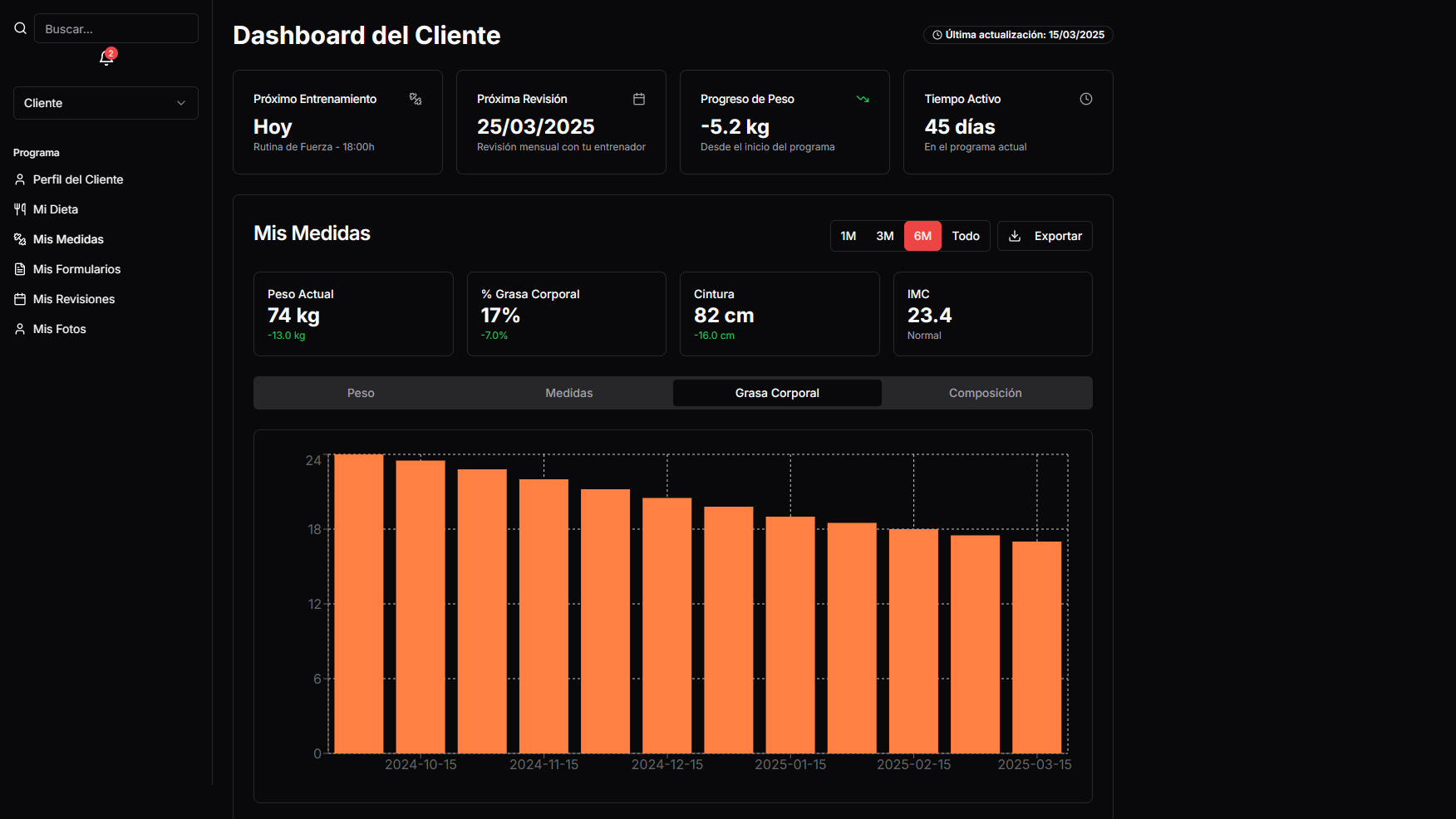Click the notification bell icon

[x=106, y=57]
